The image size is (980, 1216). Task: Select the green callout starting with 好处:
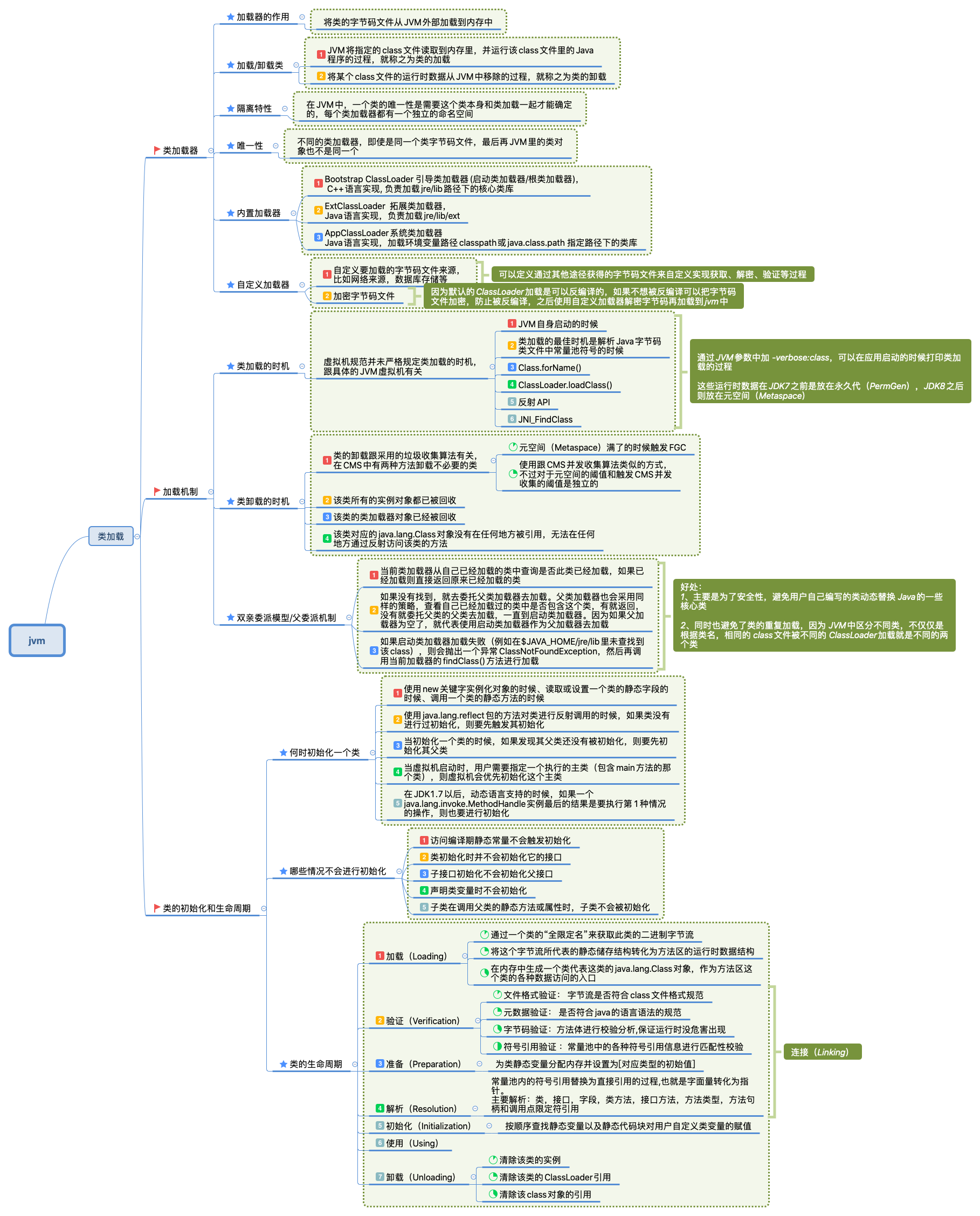coord(814,616)
